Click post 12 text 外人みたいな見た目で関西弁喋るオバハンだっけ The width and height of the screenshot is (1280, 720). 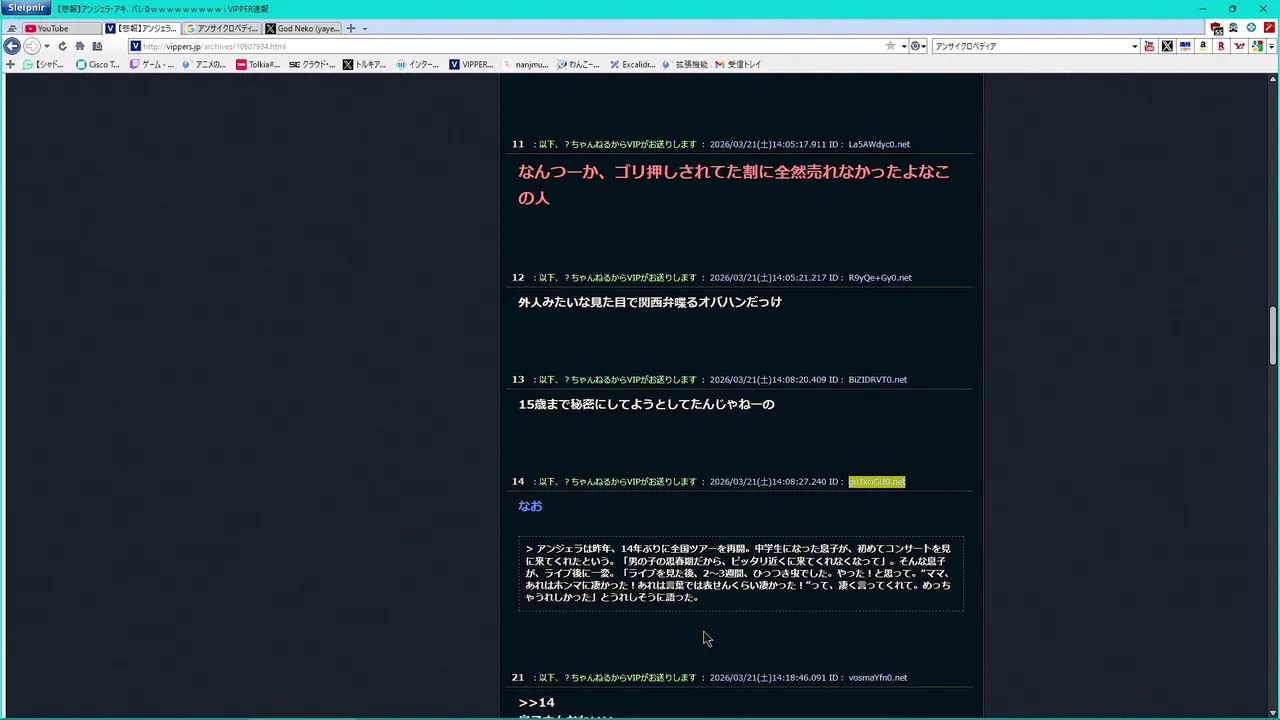coord(650,302)
